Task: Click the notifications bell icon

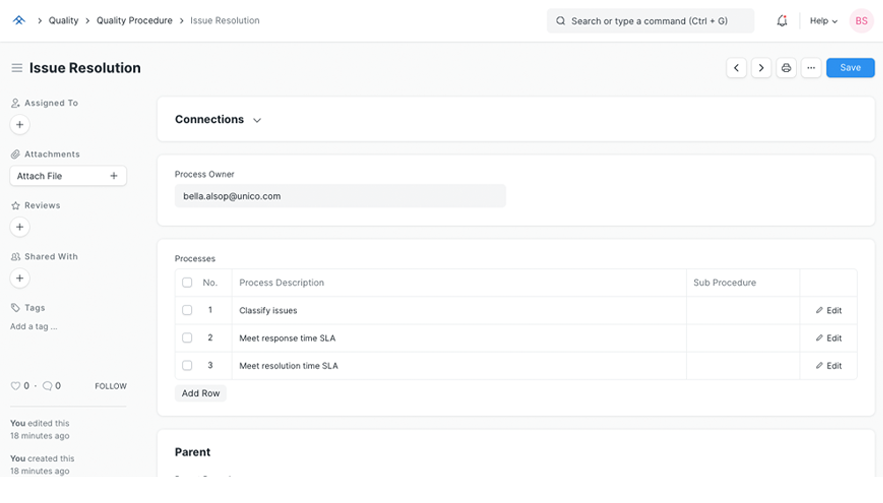Action: tap(782, 21)
